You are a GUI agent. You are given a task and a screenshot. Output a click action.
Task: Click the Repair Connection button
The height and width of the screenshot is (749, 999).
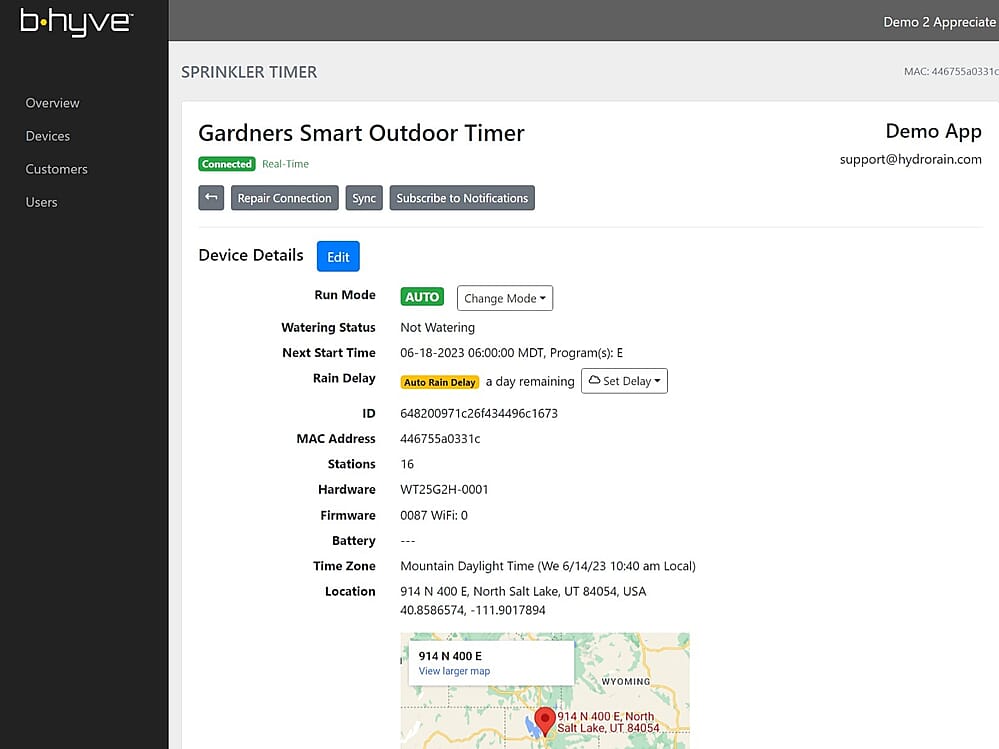click(284, 197)
